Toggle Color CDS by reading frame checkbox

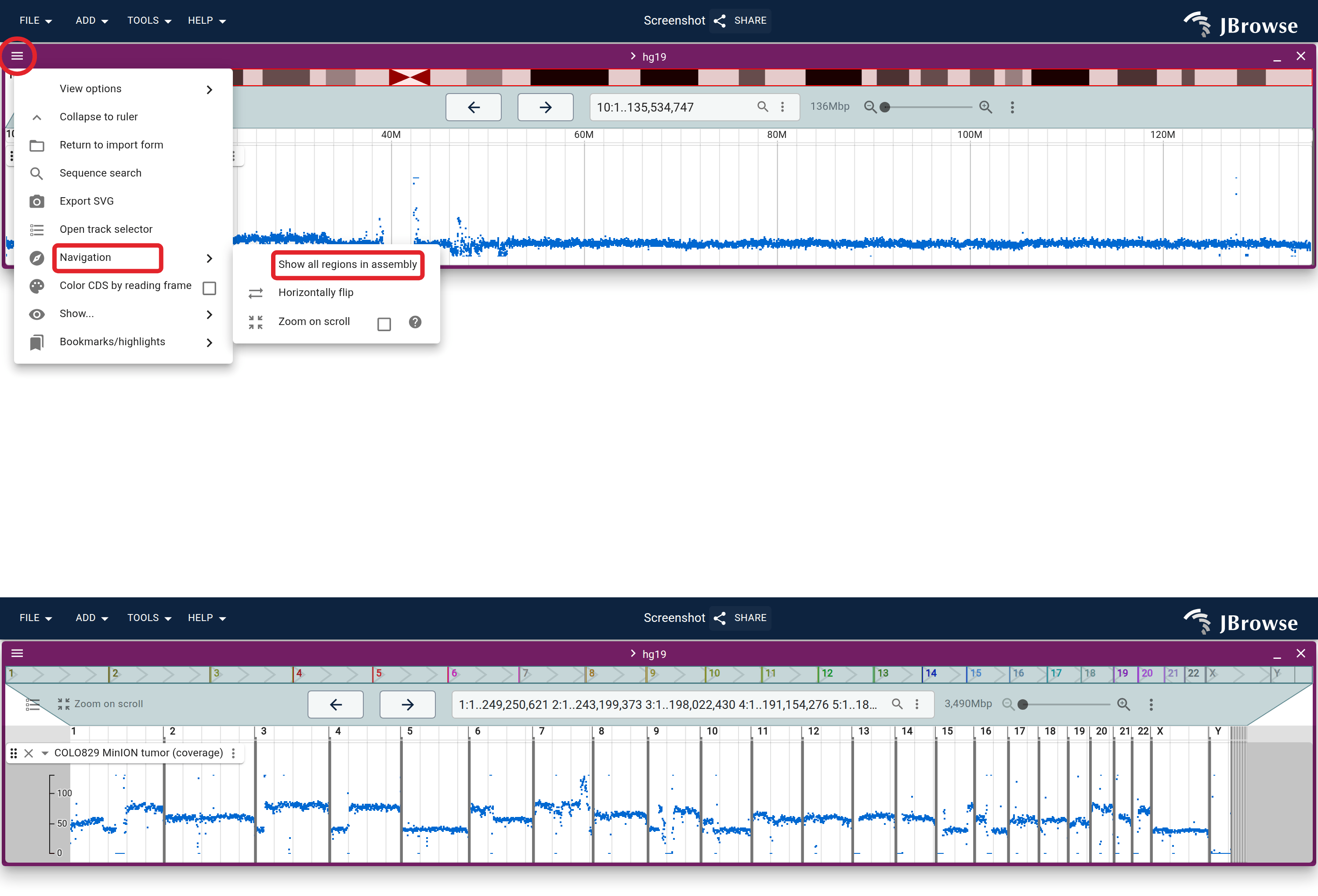pyautogui.click(x=209, y=288)
